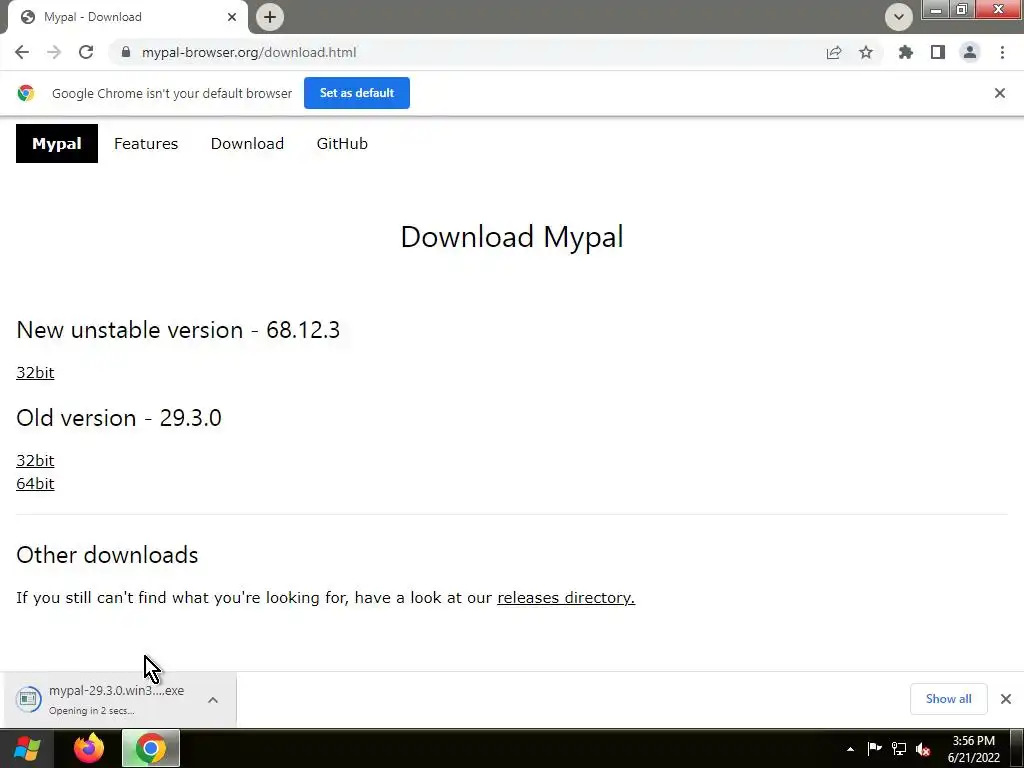Open the Chrome three-dot menu
Image resolution: width=1024 pixels, height=768 pixels.
pos(1002,52)
